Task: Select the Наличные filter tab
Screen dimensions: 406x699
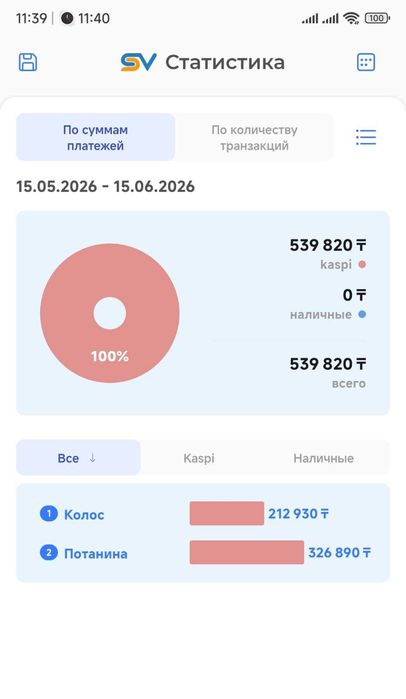Action: [x=324, y=458]
